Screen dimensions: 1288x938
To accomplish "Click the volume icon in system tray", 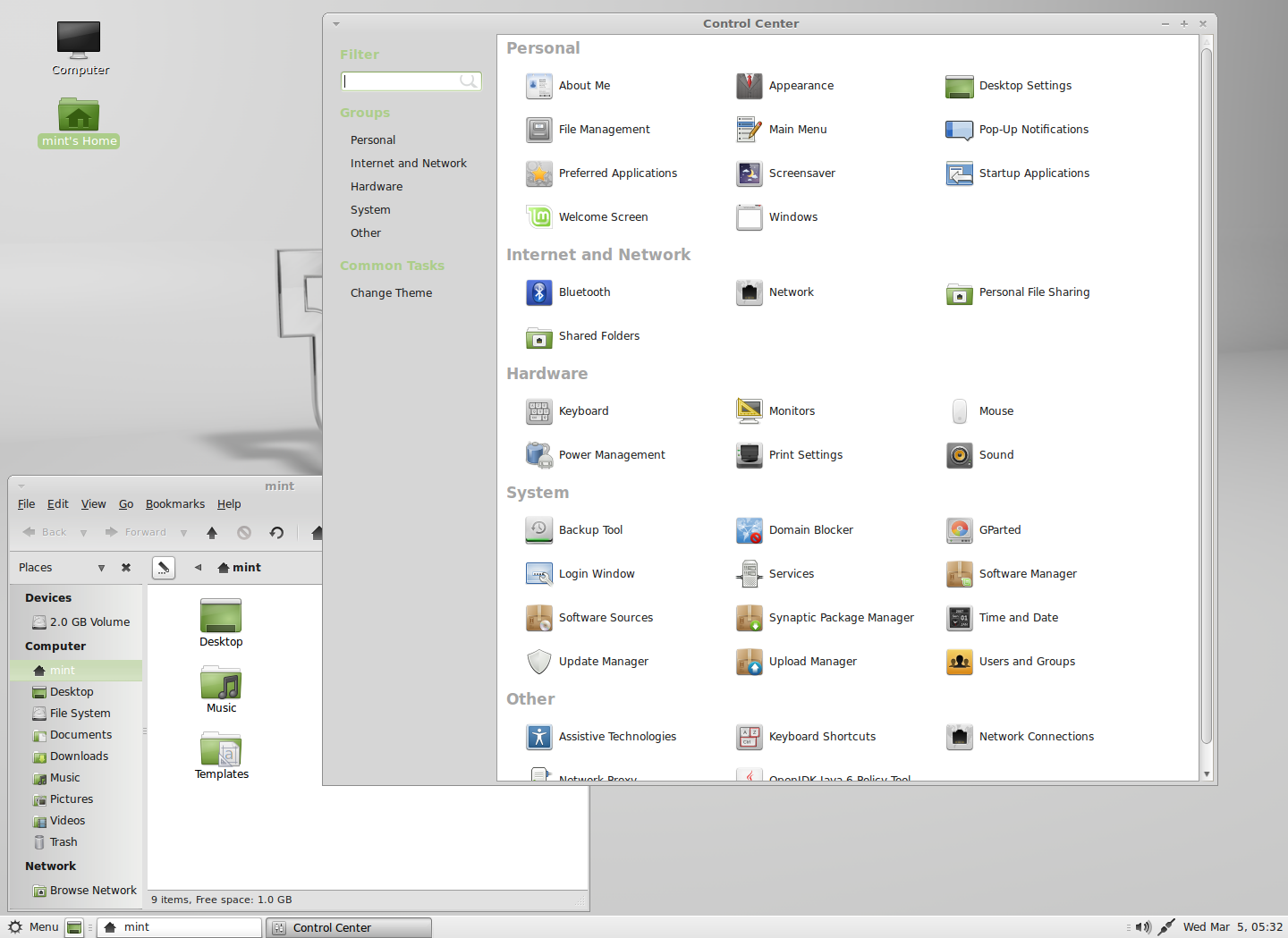I will point(1143,927).
